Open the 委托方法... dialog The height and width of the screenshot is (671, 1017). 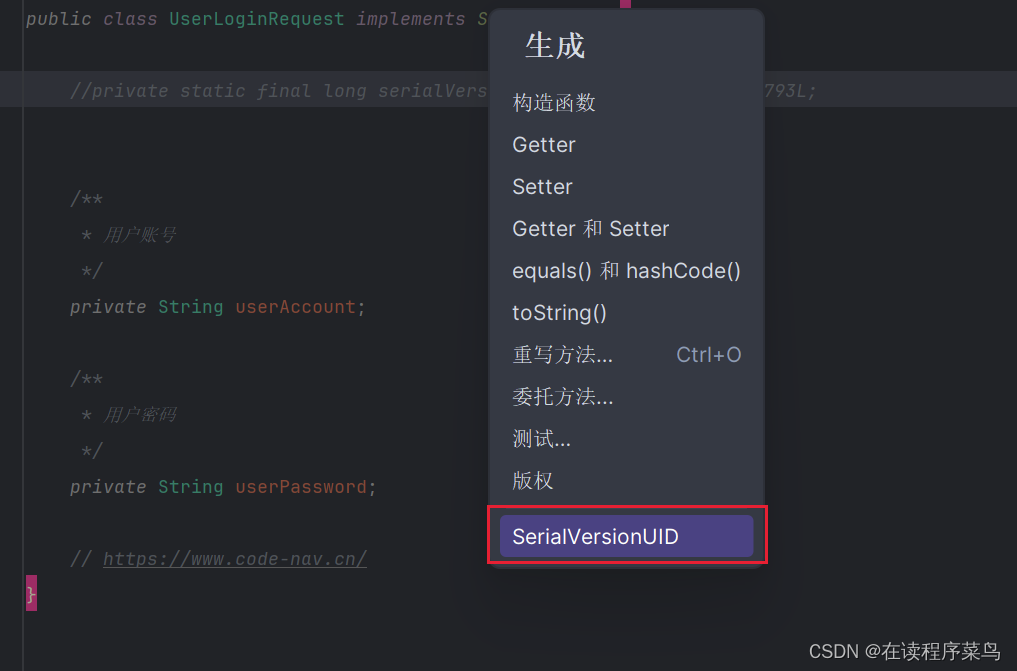coord(562,396)
